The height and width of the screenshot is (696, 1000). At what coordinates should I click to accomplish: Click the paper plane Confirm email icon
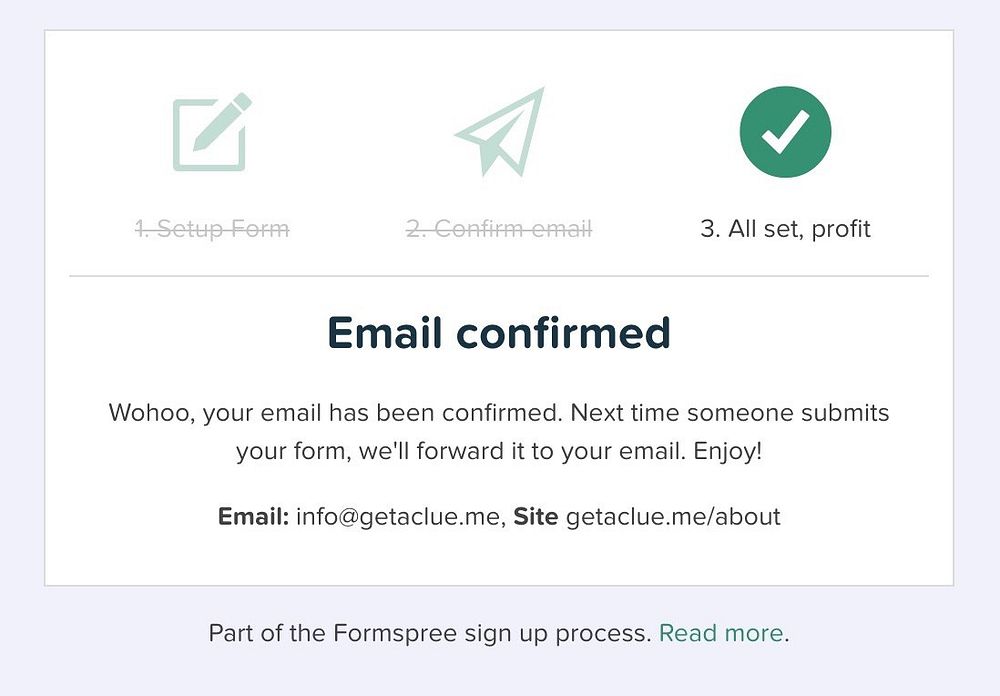(500, 132)
